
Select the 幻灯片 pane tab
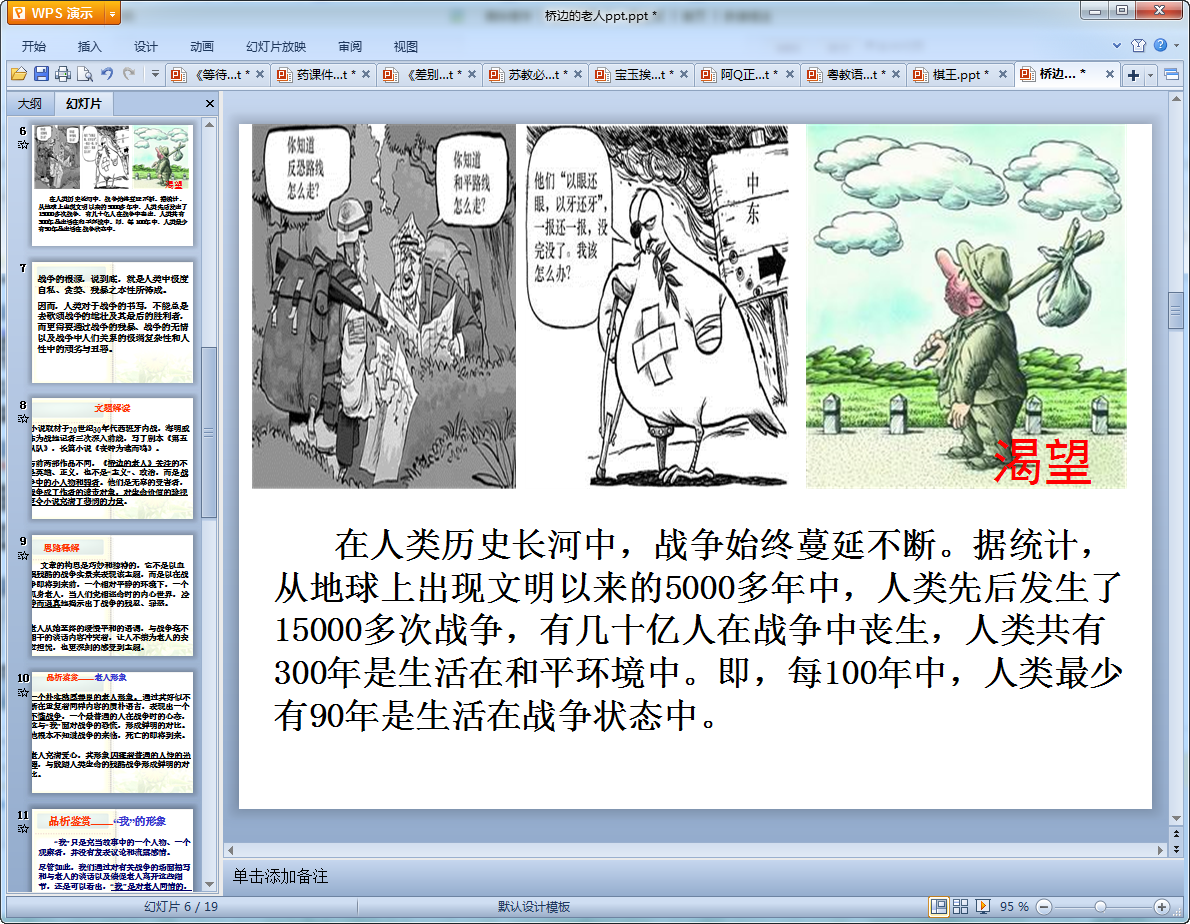point(83,103)
